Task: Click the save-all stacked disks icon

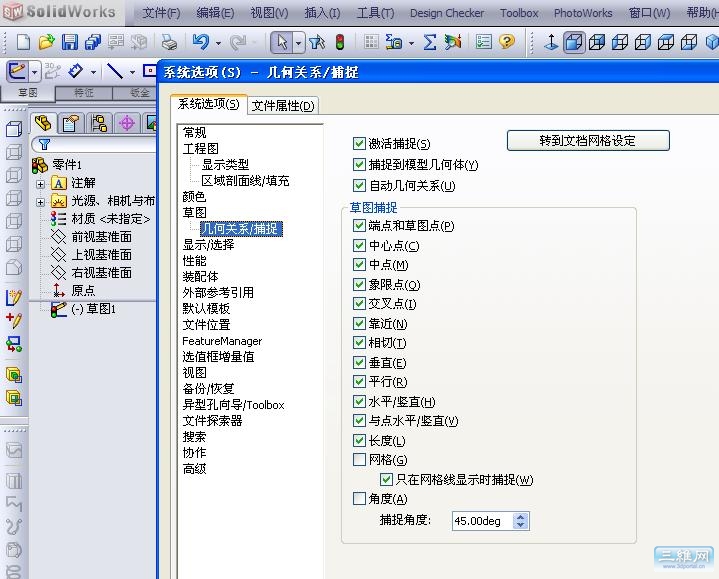Action: (x=93, y=42)
